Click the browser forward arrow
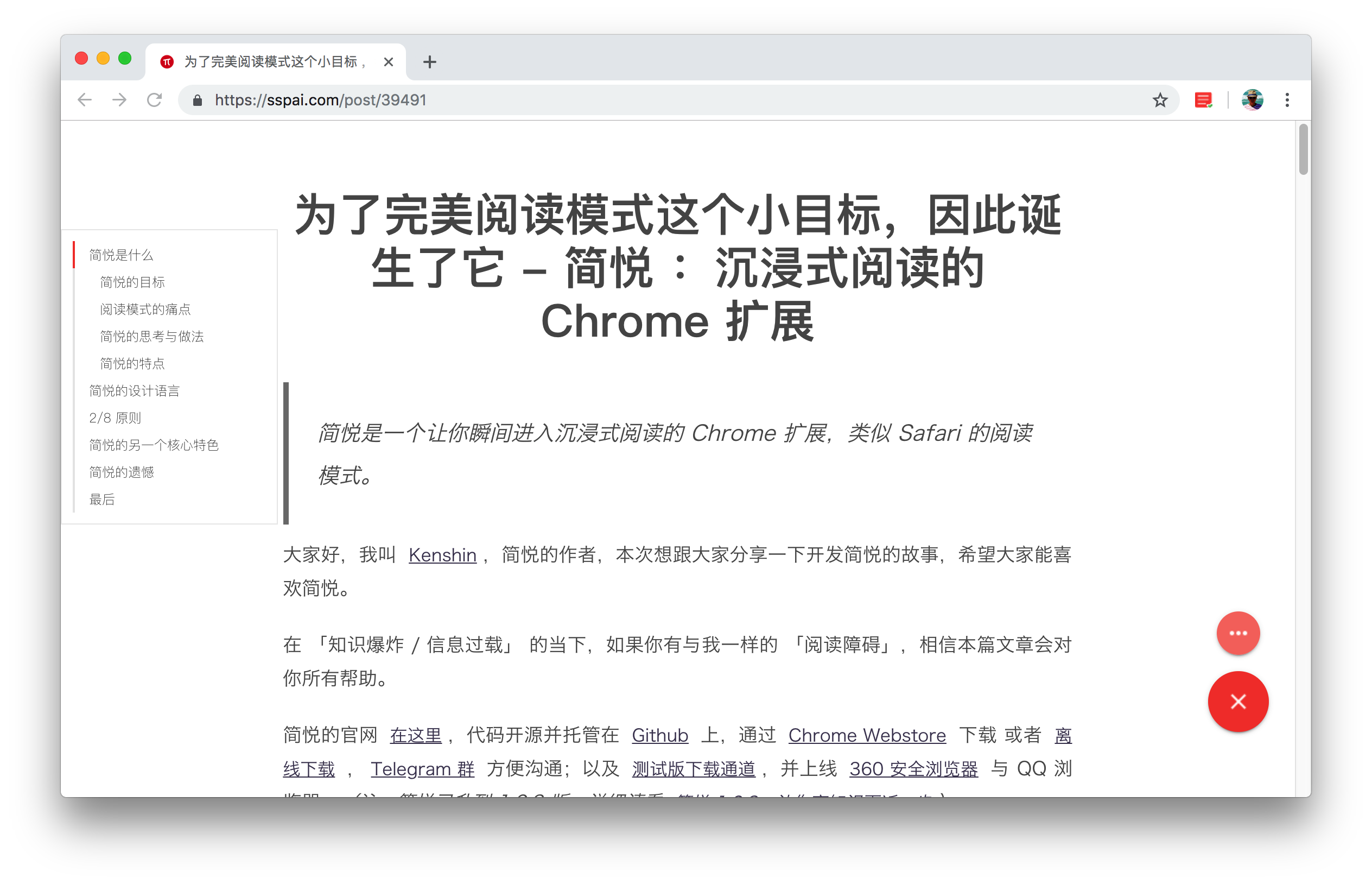Screen dimensions: 1372x884 click(119, 100)
